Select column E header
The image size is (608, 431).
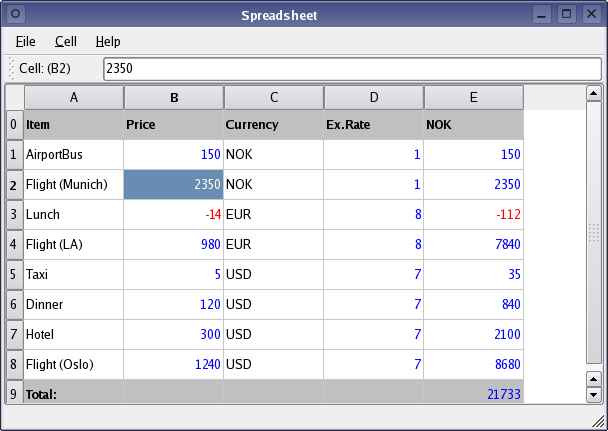pos(474,97)
